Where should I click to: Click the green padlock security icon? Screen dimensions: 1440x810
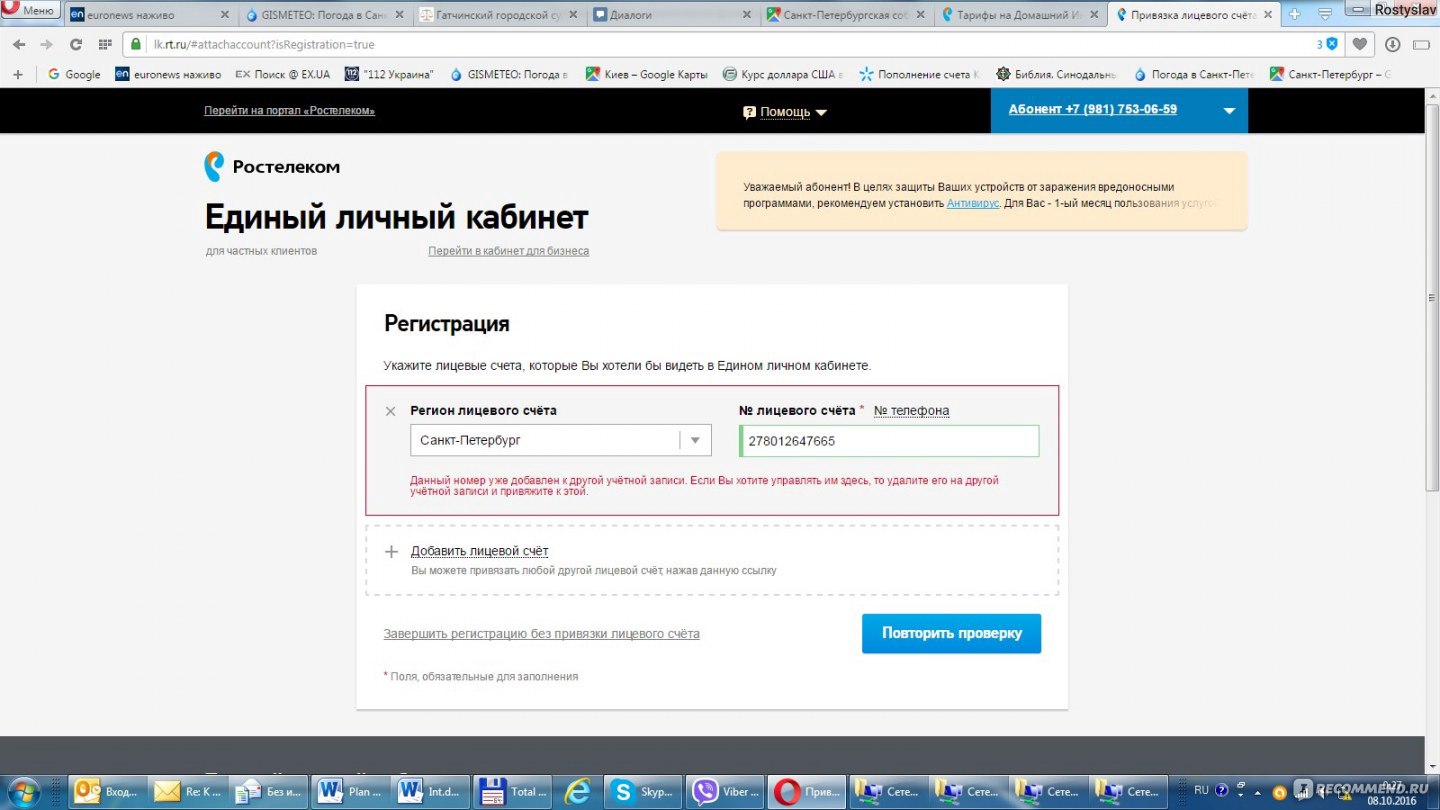tap(136, 44)
